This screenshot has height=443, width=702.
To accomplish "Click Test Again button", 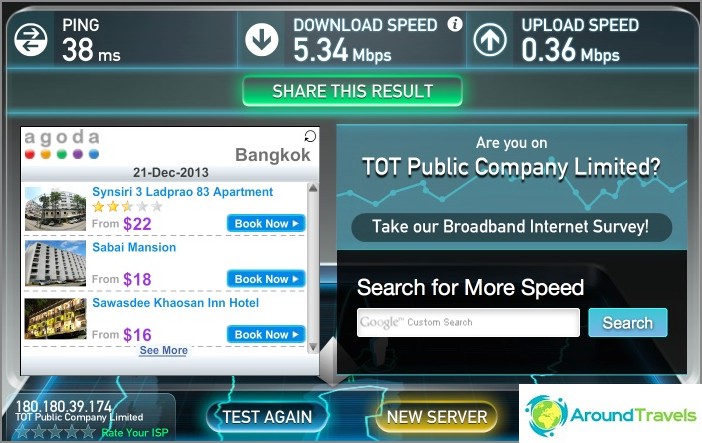I will (267, 417).
